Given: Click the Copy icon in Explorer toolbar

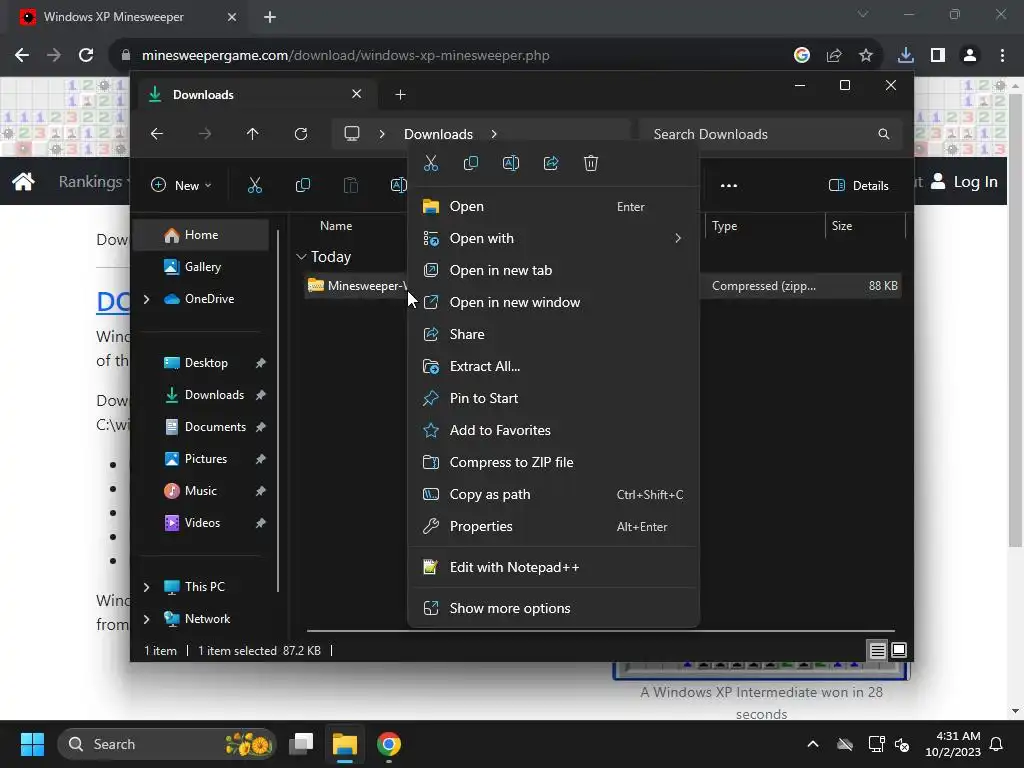Looking at the screenshot, I should pos(302,185).
